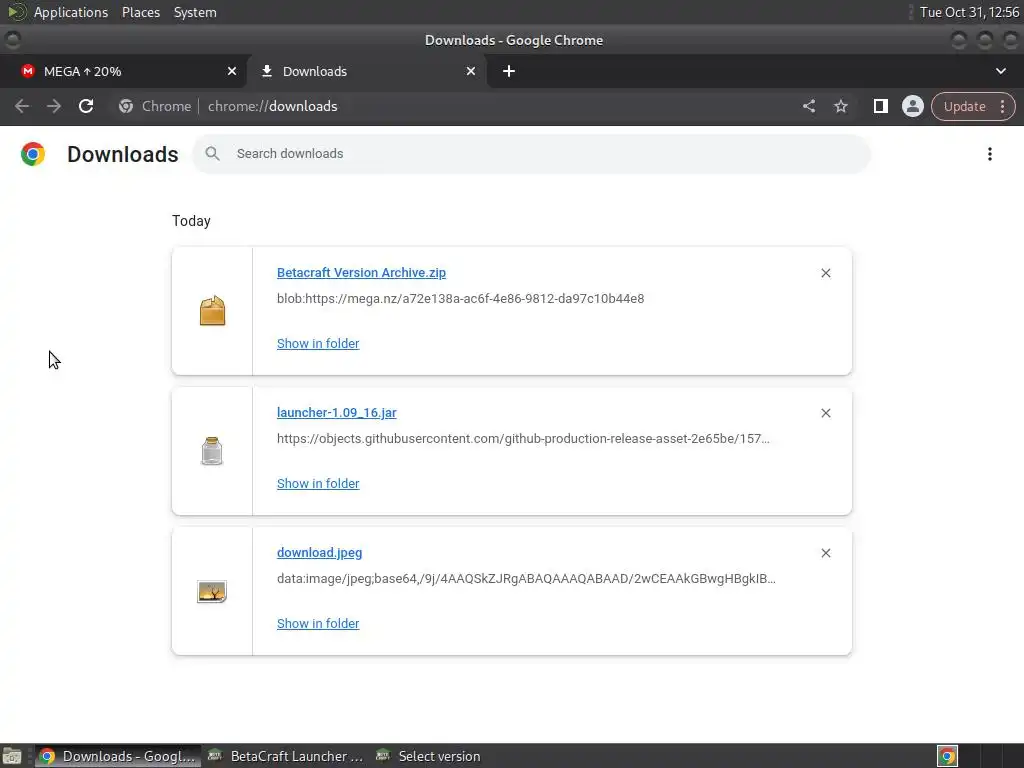Close the Downloads tab
The width and height of the screenshot is (1024, 768).
pyautogui.click(x=471, y=71)
